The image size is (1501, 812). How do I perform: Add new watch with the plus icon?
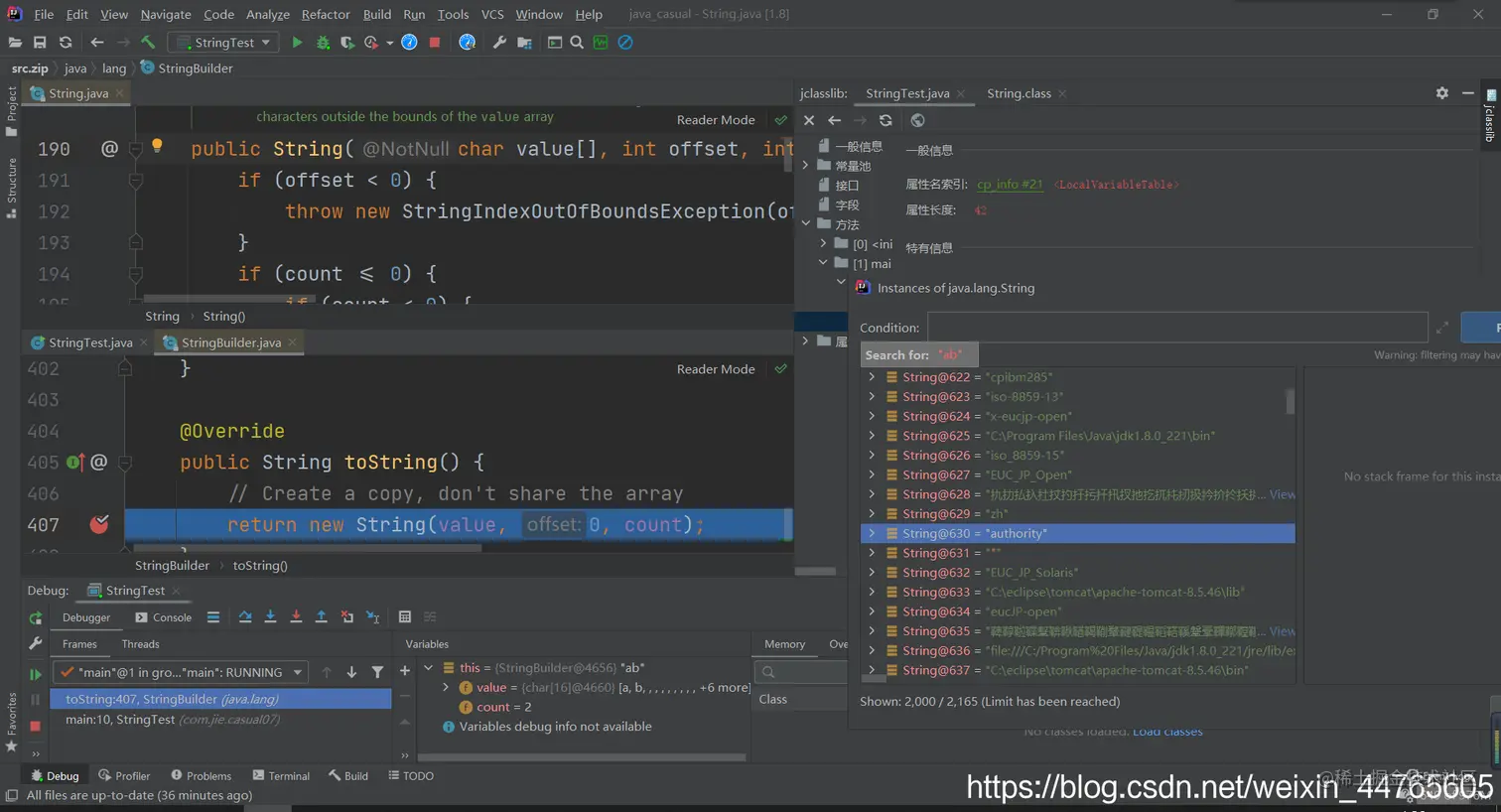[x=405, y=671]
